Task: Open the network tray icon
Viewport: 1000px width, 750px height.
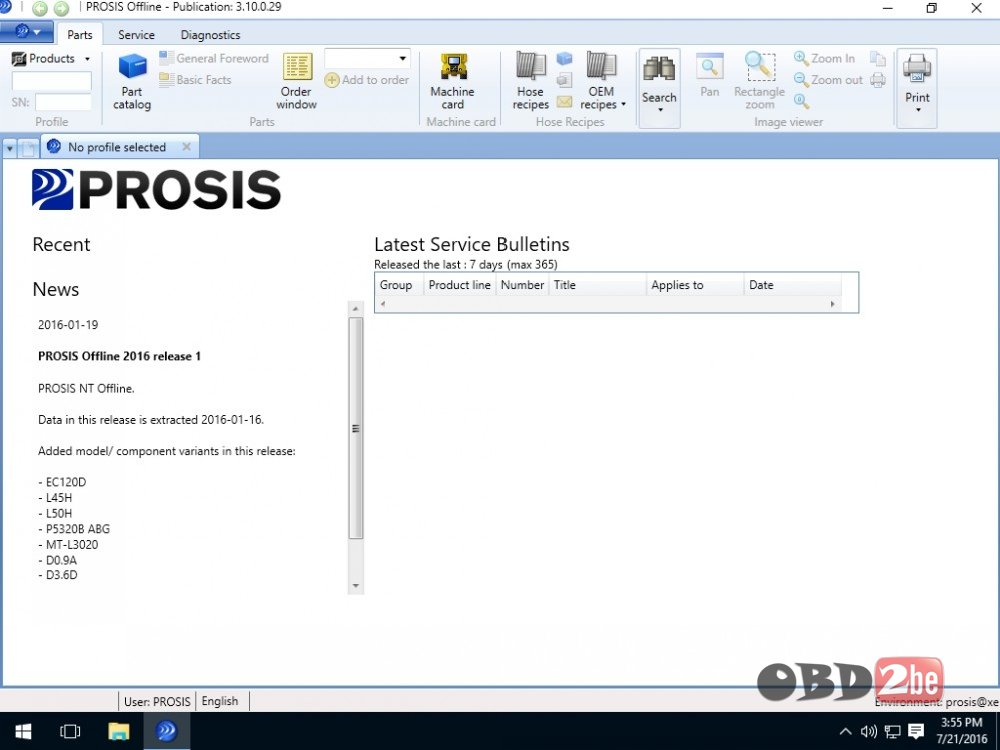Action: click(x=892, y=732)
